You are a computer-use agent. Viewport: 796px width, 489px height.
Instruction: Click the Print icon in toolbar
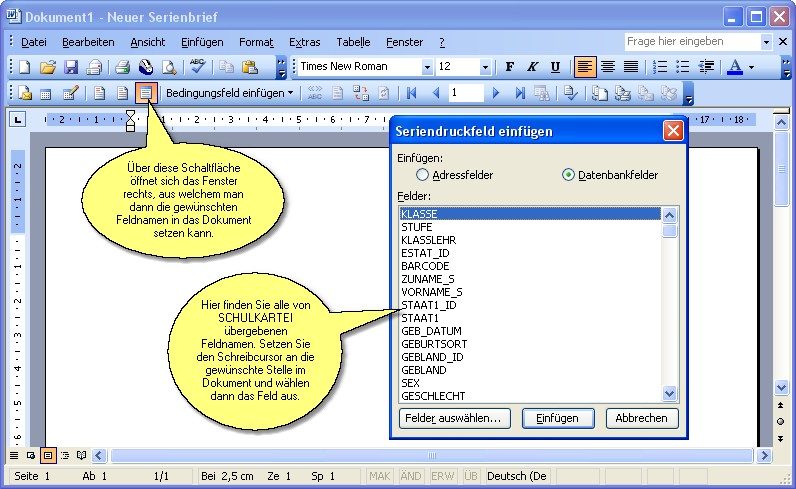tap(122, 67)
